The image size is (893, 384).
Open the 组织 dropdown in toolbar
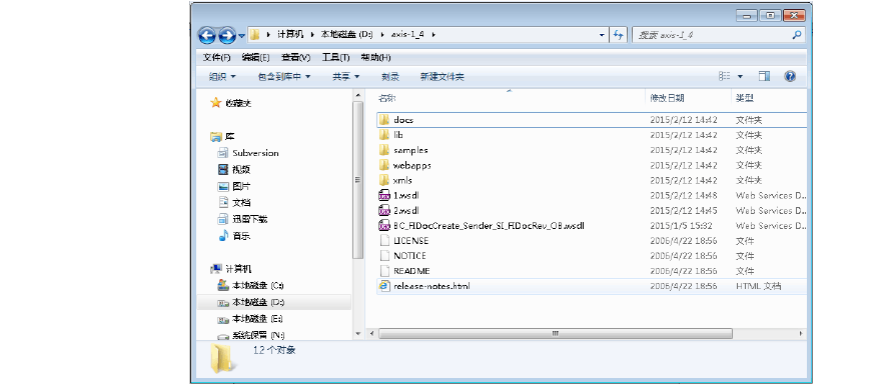pos(222,76)
